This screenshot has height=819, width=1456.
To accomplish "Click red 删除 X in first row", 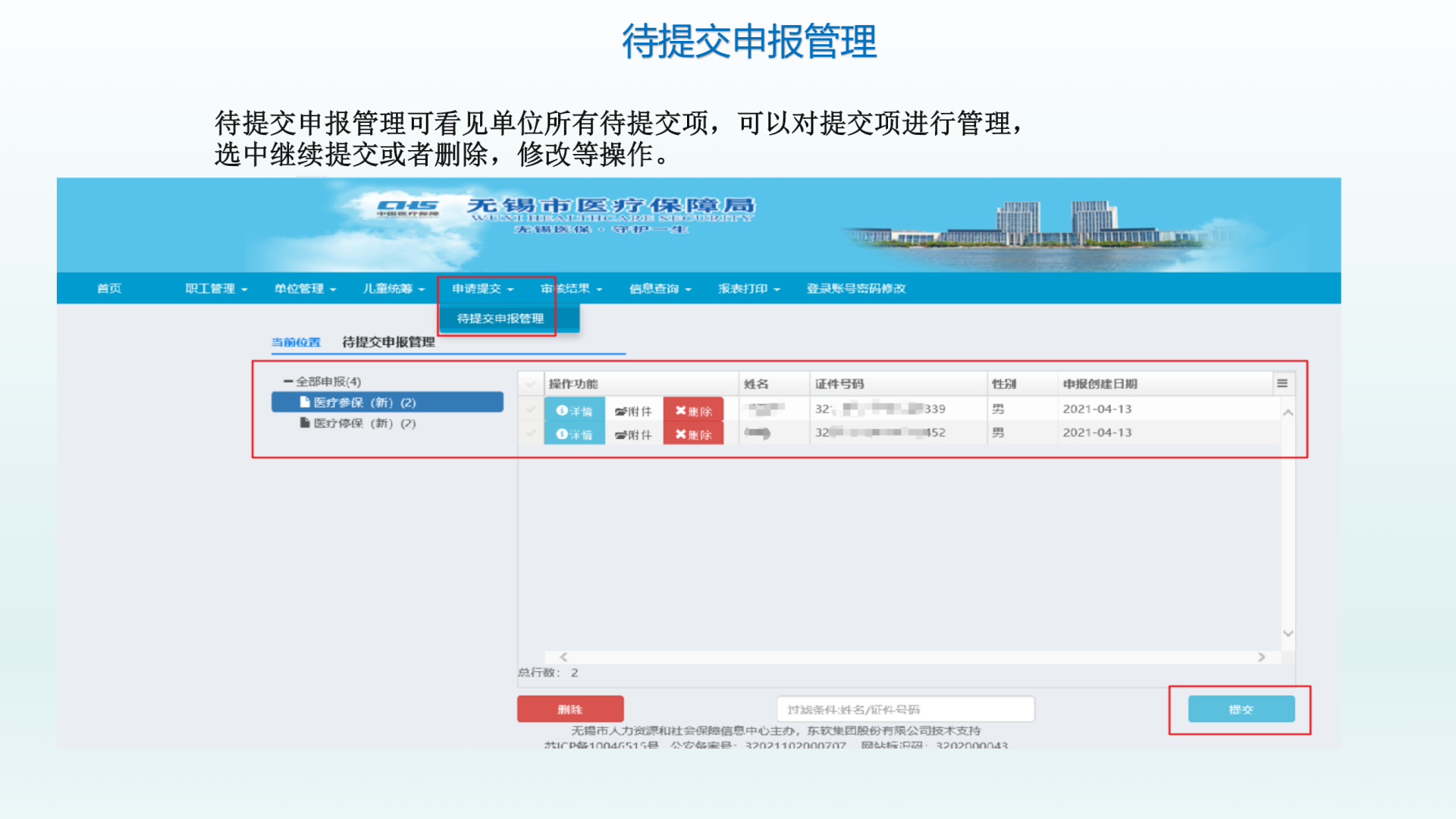I will coord(693,410).
